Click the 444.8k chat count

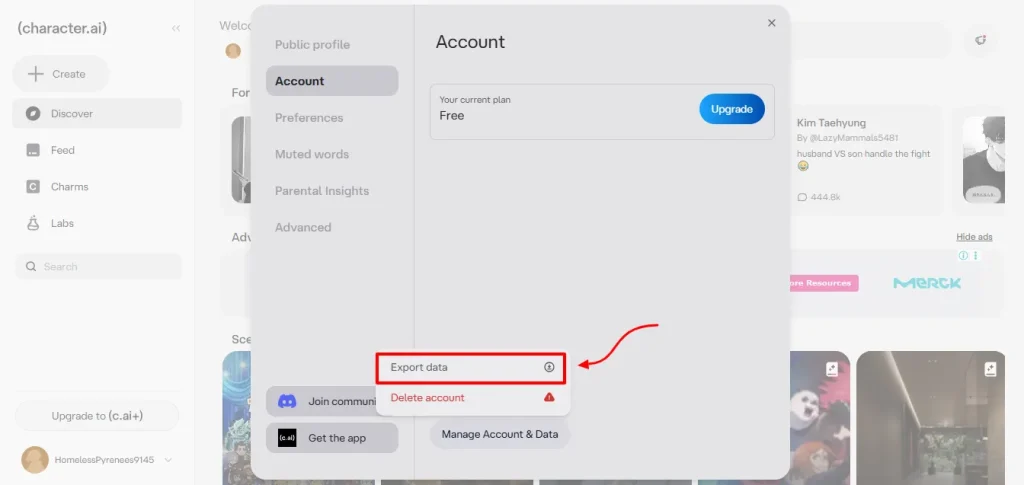click(819, 196)
